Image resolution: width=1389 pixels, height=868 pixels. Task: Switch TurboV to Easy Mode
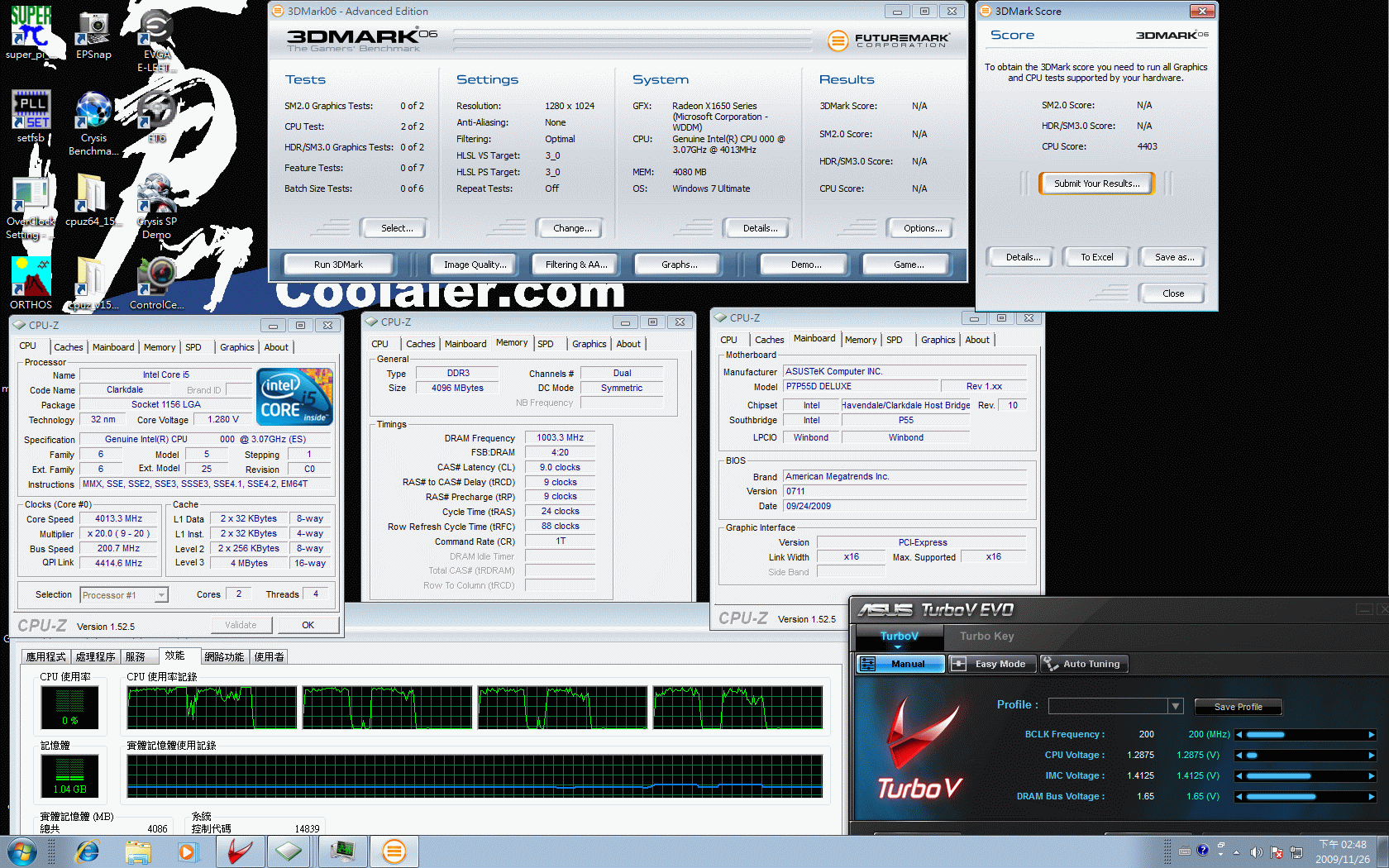click(x=991, y=664)
